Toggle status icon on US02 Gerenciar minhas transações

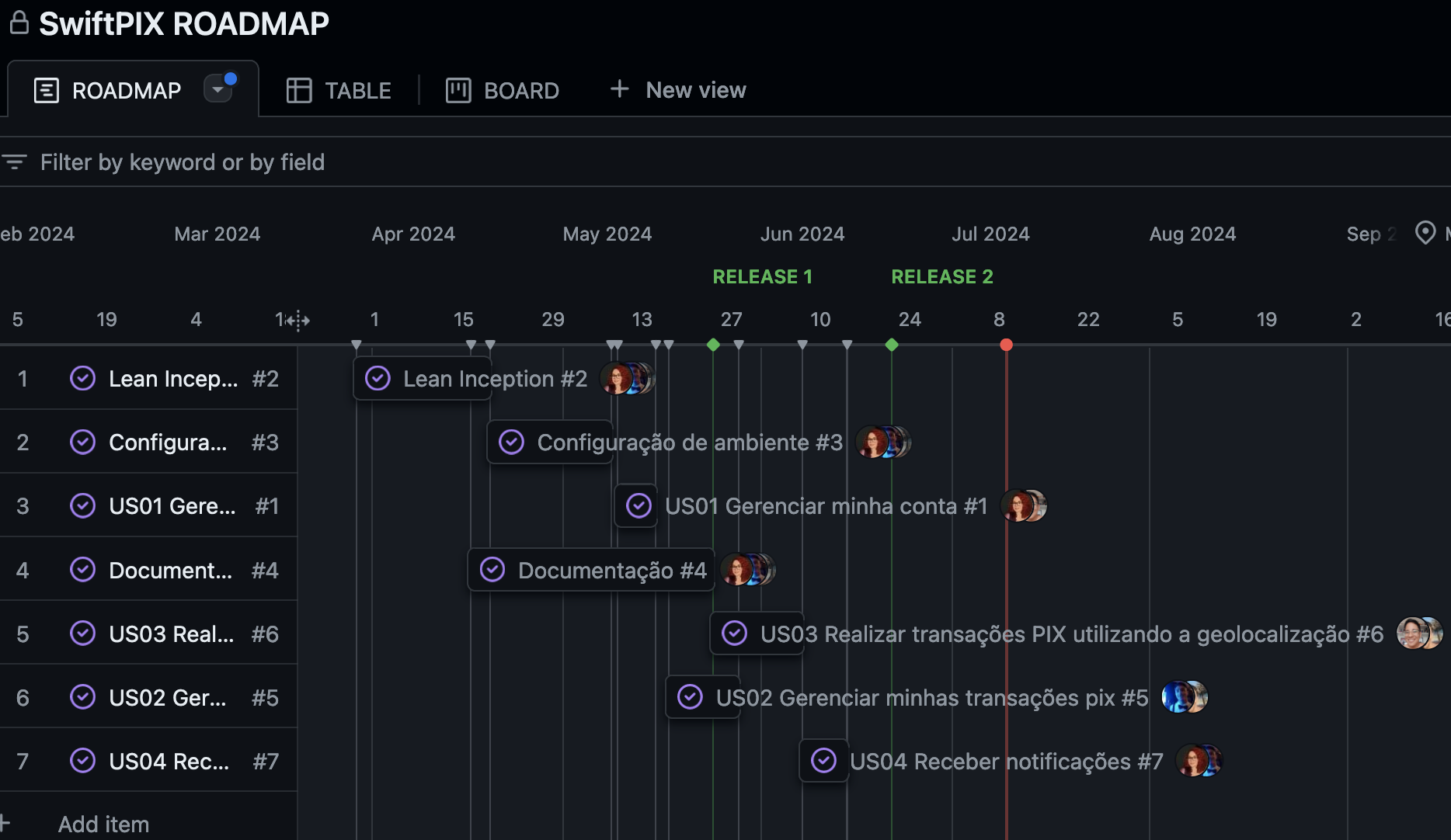coord(687,696)
